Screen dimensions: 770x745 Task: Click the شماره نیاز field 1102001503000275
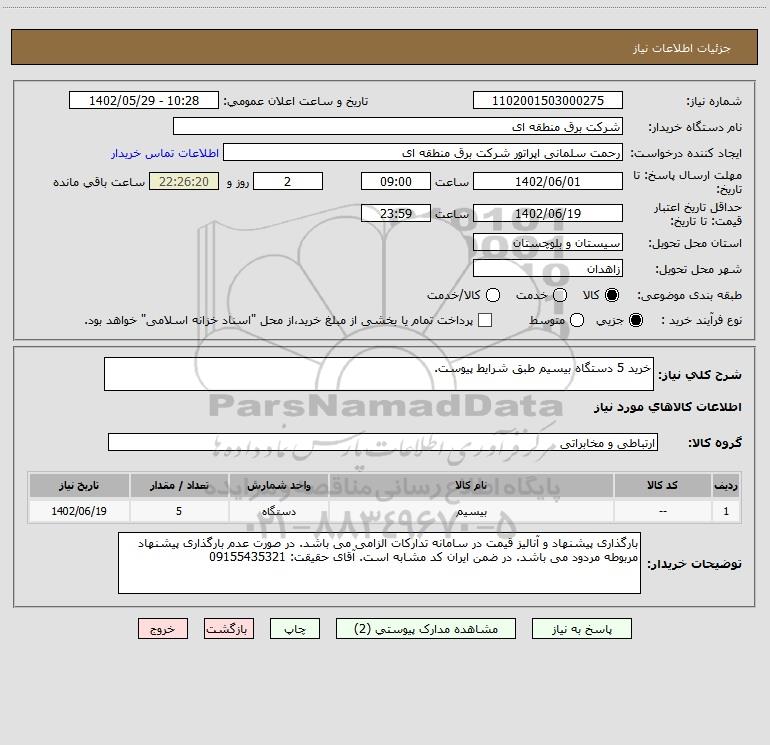click(x=548, y=100)
